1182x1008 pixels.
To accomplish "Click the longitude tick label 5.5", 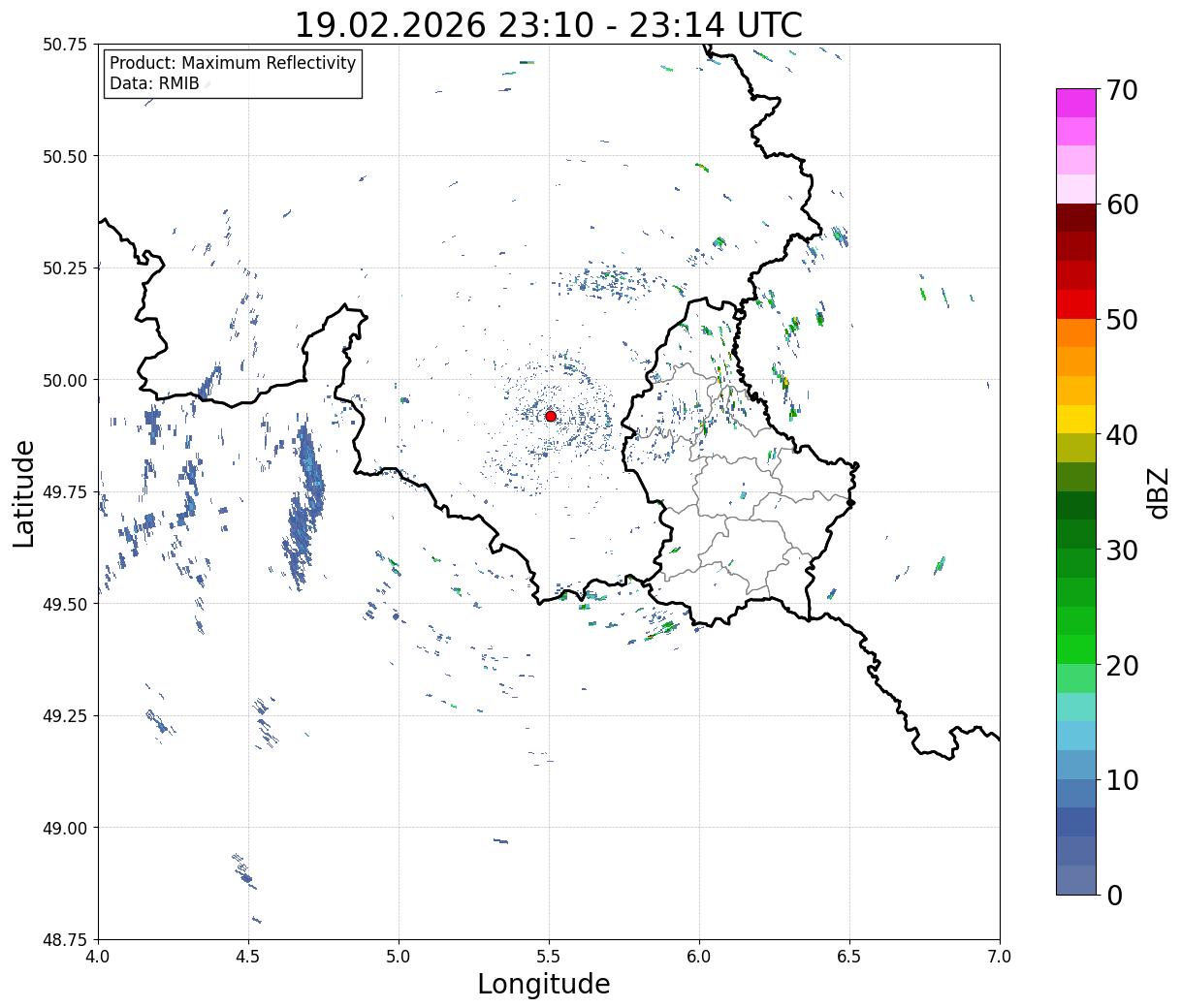I will pyautogui.click(x=549, y=957).
